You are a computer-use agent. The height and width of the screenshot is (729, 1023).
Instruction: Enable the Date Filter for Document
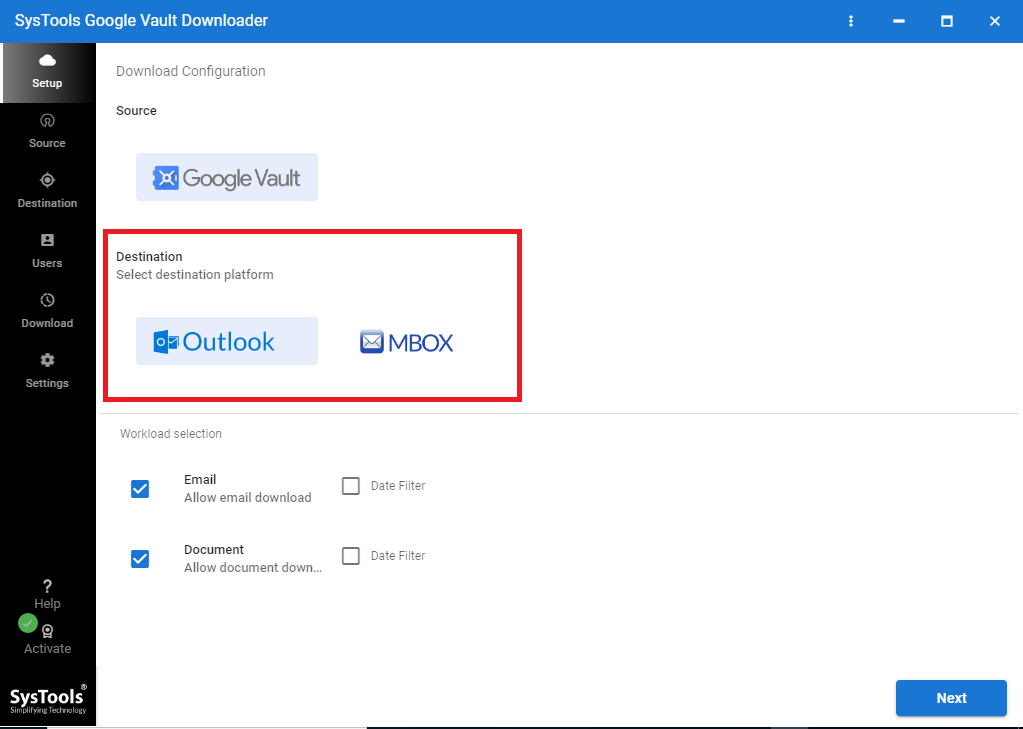click(351, 556)
